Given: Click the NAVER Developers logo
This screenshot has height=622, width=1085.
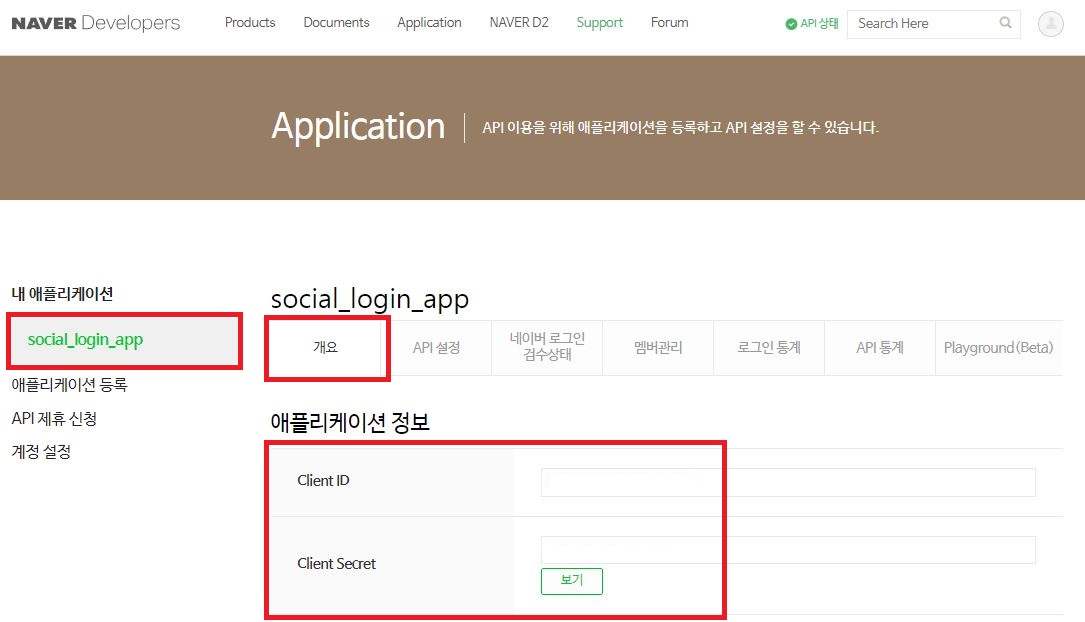Looking at the screenshot, I should click(x=95, y=23).
